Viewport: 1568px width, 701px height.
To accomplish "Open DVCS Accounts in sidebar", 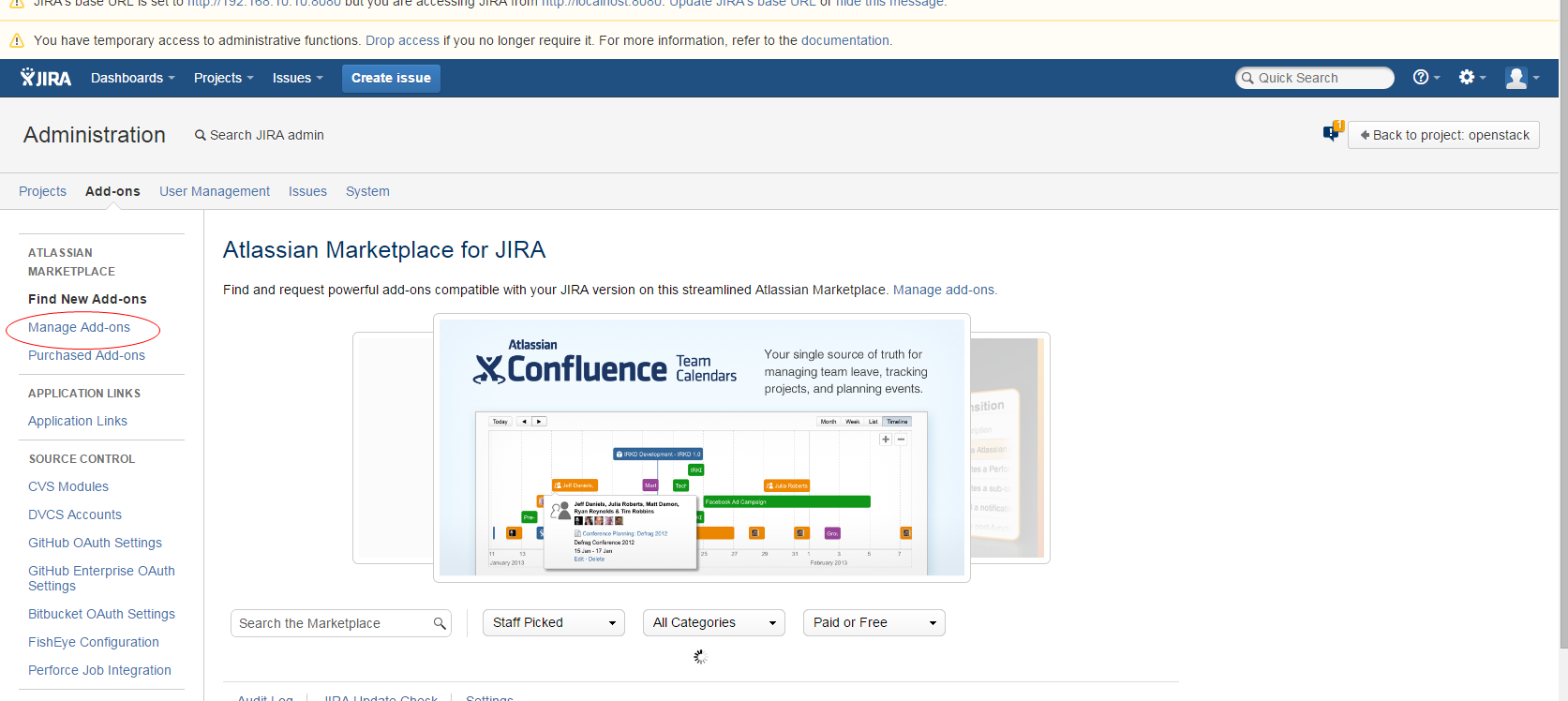I will 75,515.
